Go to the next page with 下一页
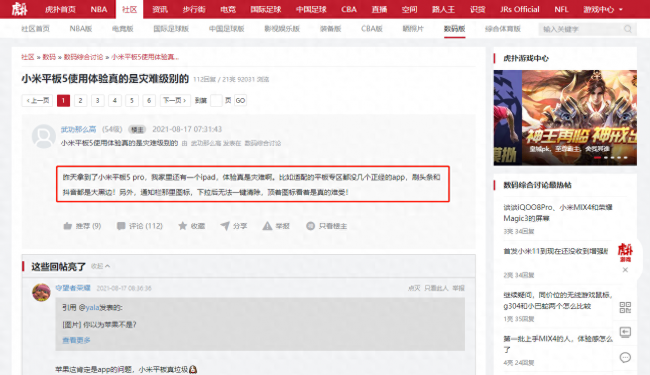 click(x=175, y=100)
